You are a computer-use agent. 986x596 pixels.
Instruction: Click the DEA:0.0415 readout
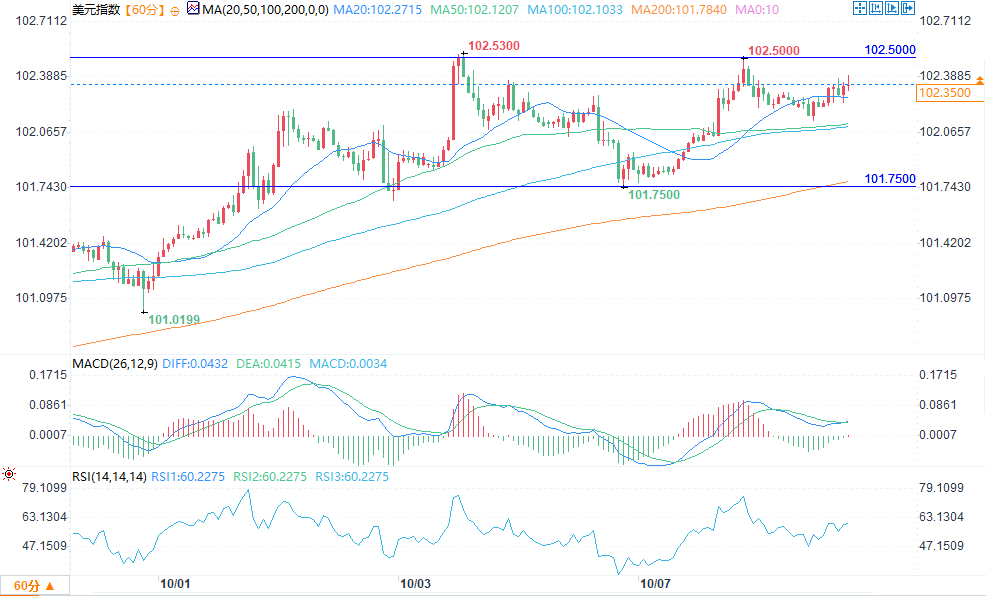(269, 364)
